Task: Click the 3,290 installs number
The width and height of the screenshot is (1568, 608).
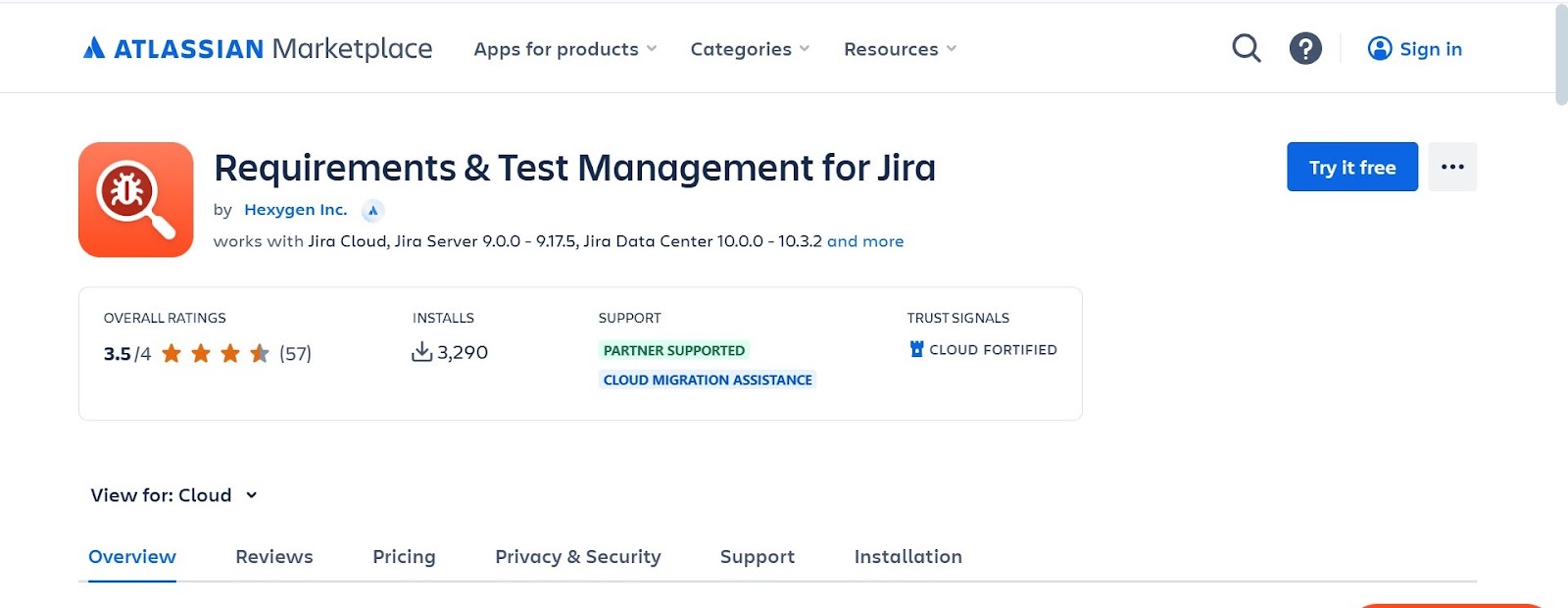Action: tap(463, 352)
